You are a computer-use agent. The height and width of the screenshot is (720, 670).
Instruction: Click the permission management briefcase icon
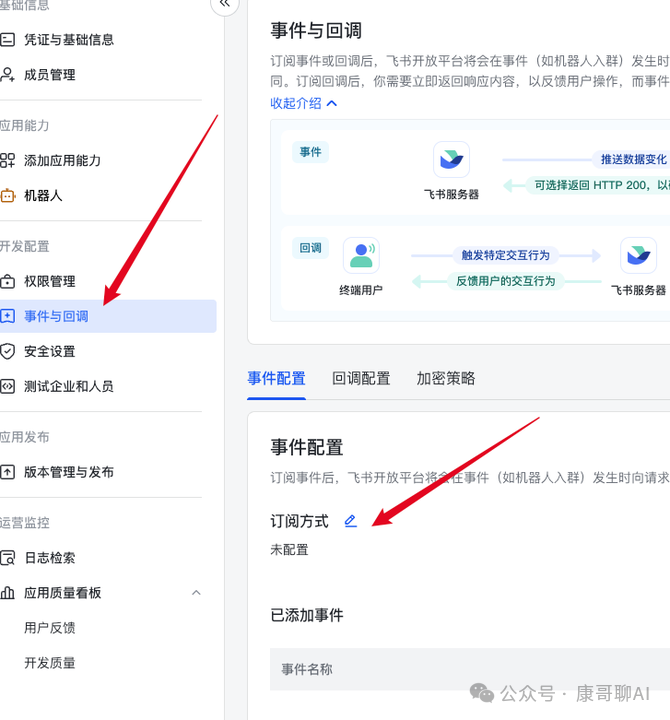7,281
